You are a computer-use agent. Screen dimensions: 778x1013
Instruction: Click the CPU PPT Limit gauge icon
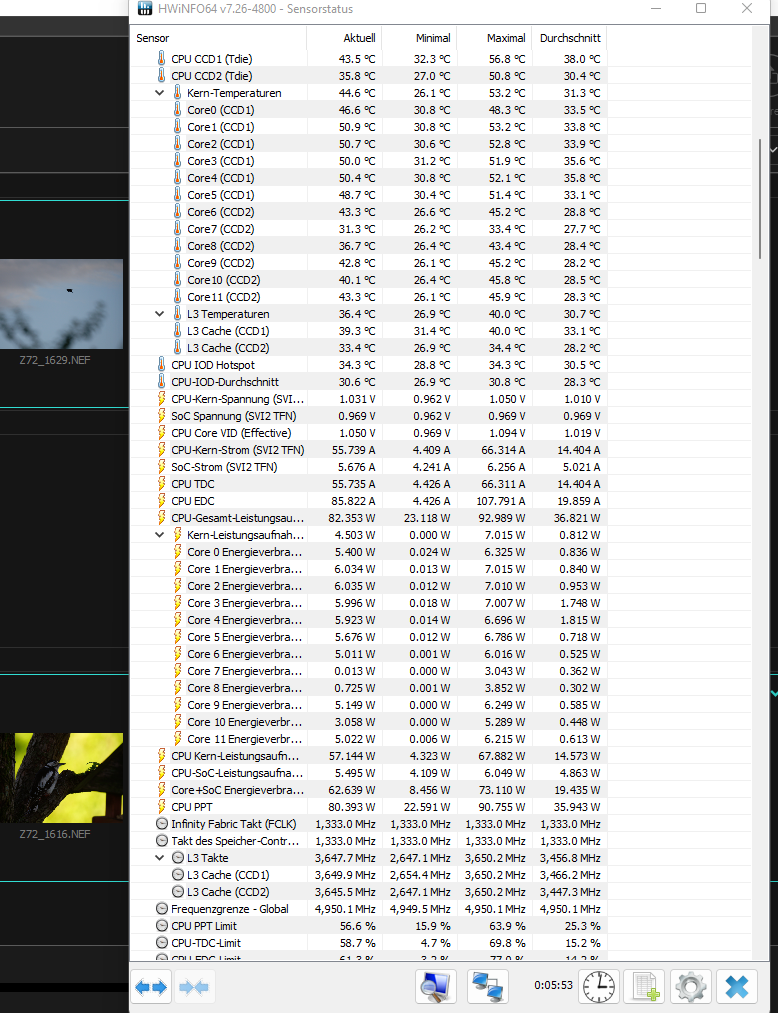tap(162, 926)
